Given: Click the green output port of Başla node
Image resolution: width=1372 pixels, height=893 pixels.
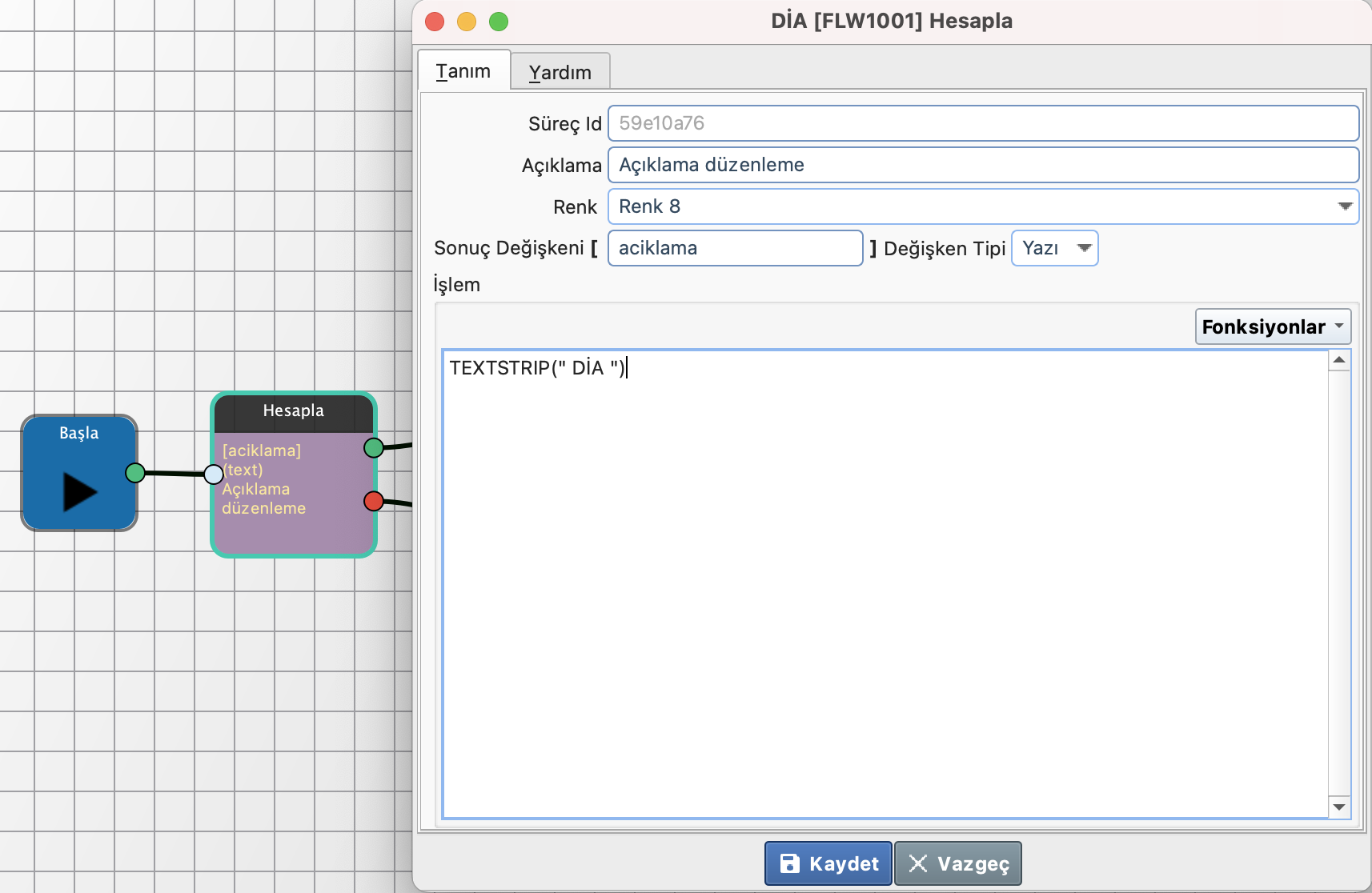Looking at the screenshot, I should click(135, 473).
